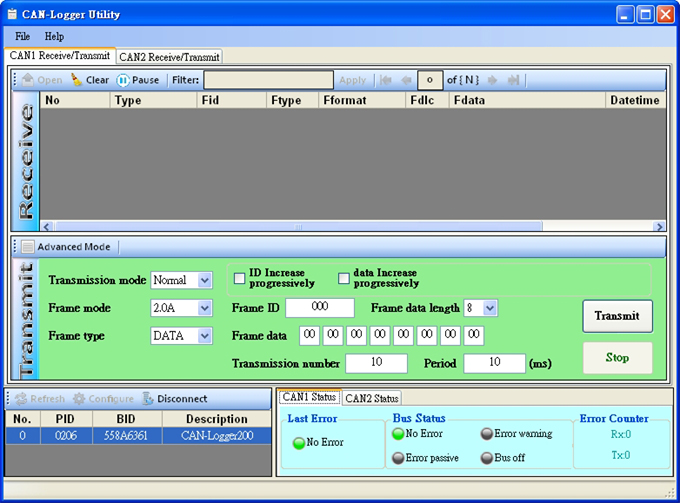Open the Frame data length dropdown
The height and width of the screenshot is (503, 680).
pos(489,308)
